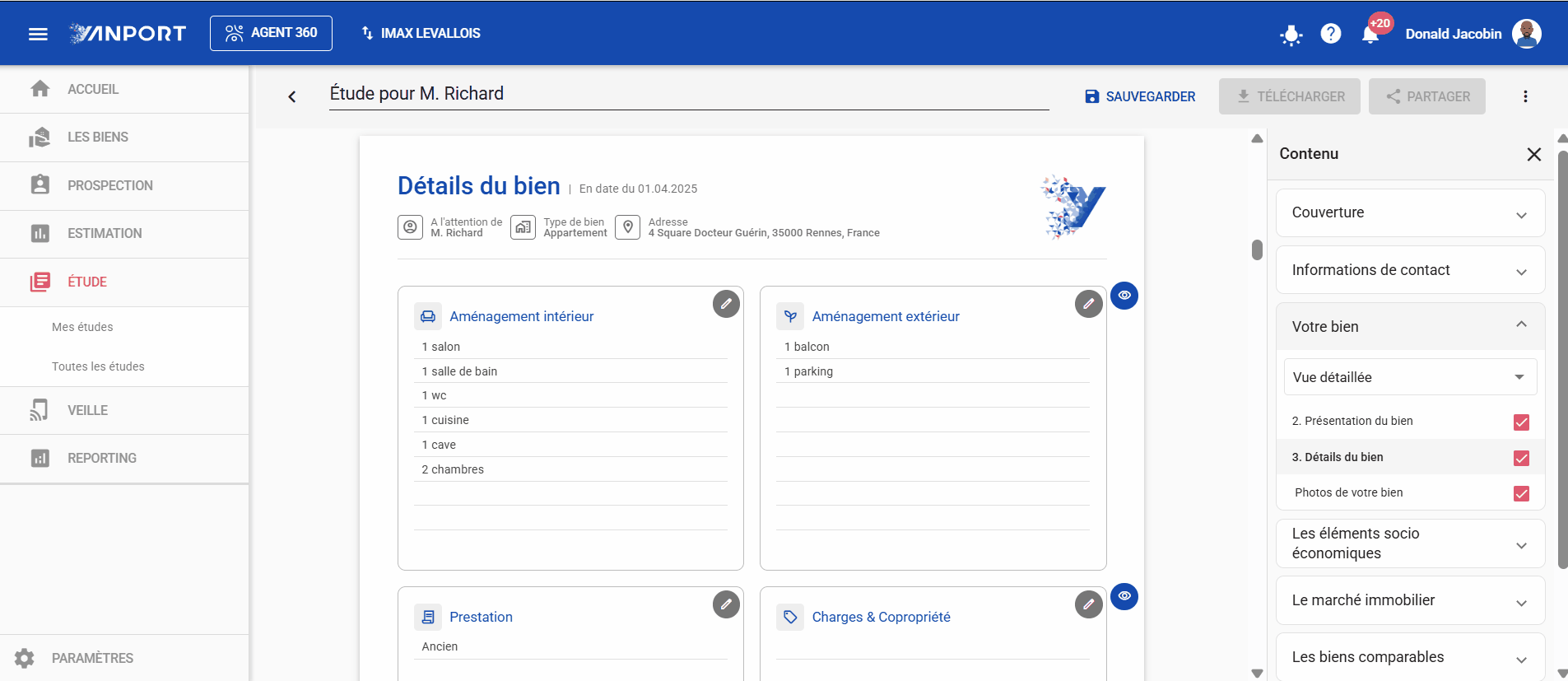
Task: Edit Aménagement intérieur with pencil icon
Action: coord(726,304)
